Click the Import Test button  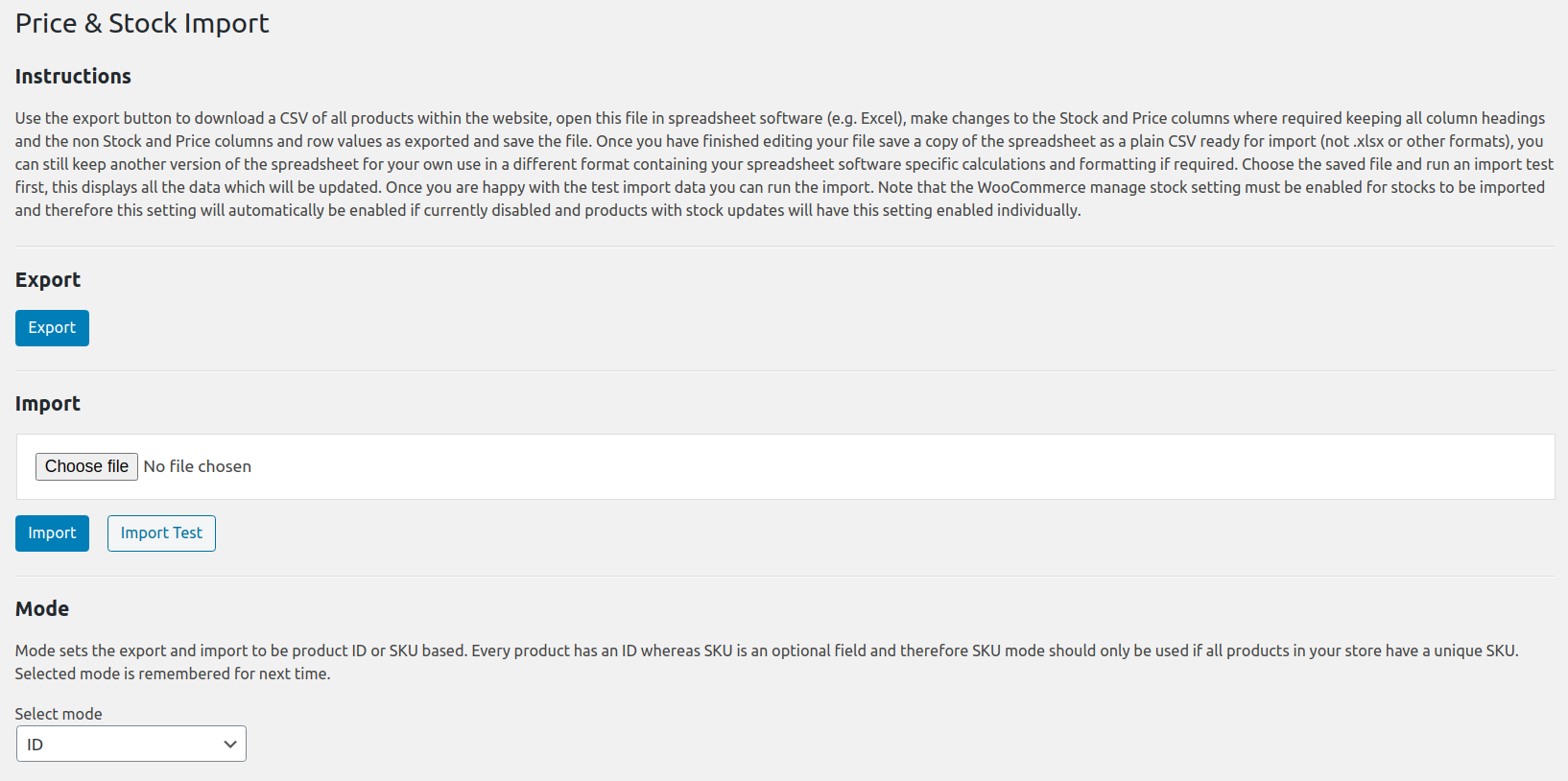point(161,533)
